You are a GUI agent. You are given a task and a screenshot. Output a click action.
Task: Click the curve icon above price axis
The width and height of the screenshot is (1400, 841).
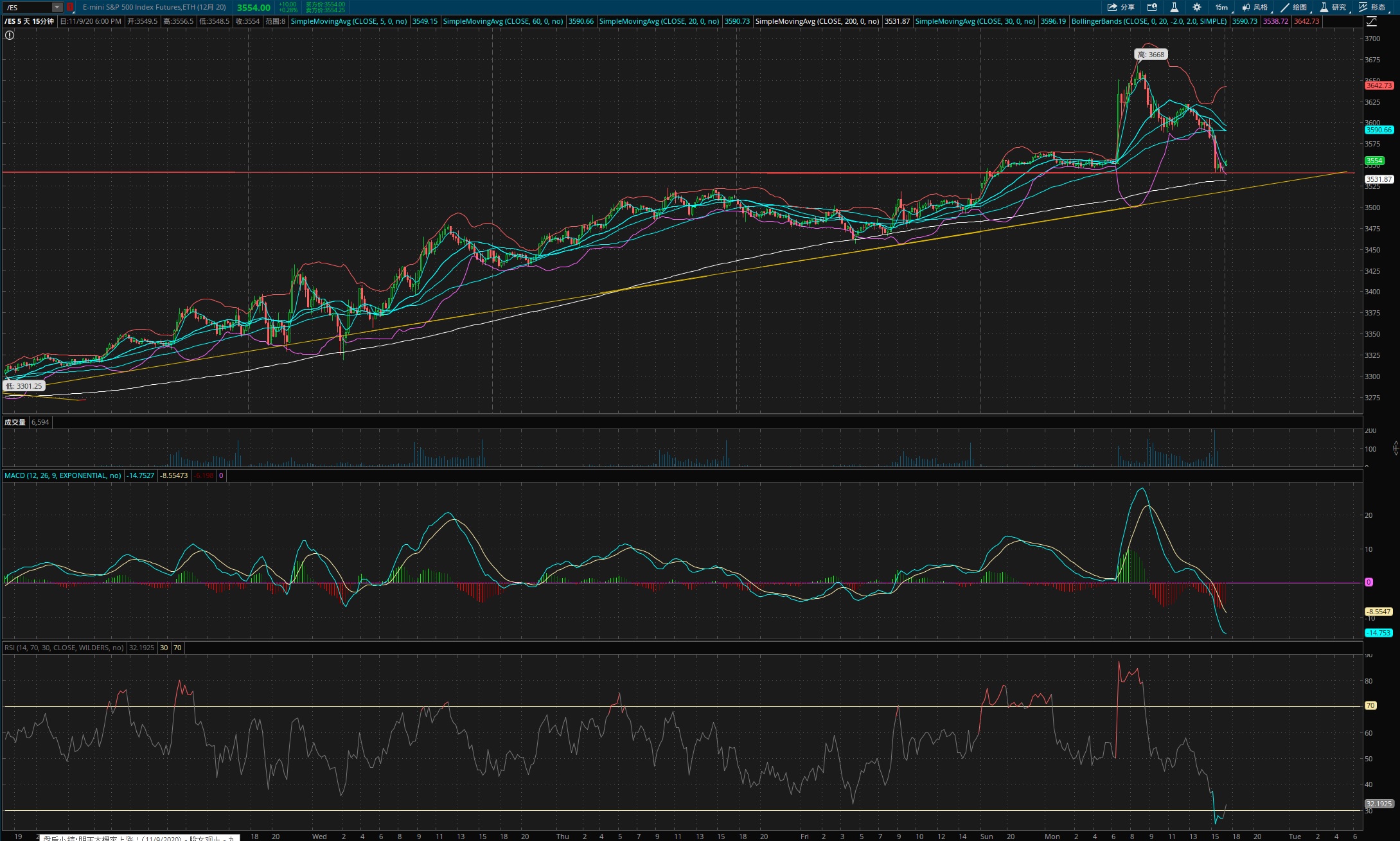coord(1371,21)
